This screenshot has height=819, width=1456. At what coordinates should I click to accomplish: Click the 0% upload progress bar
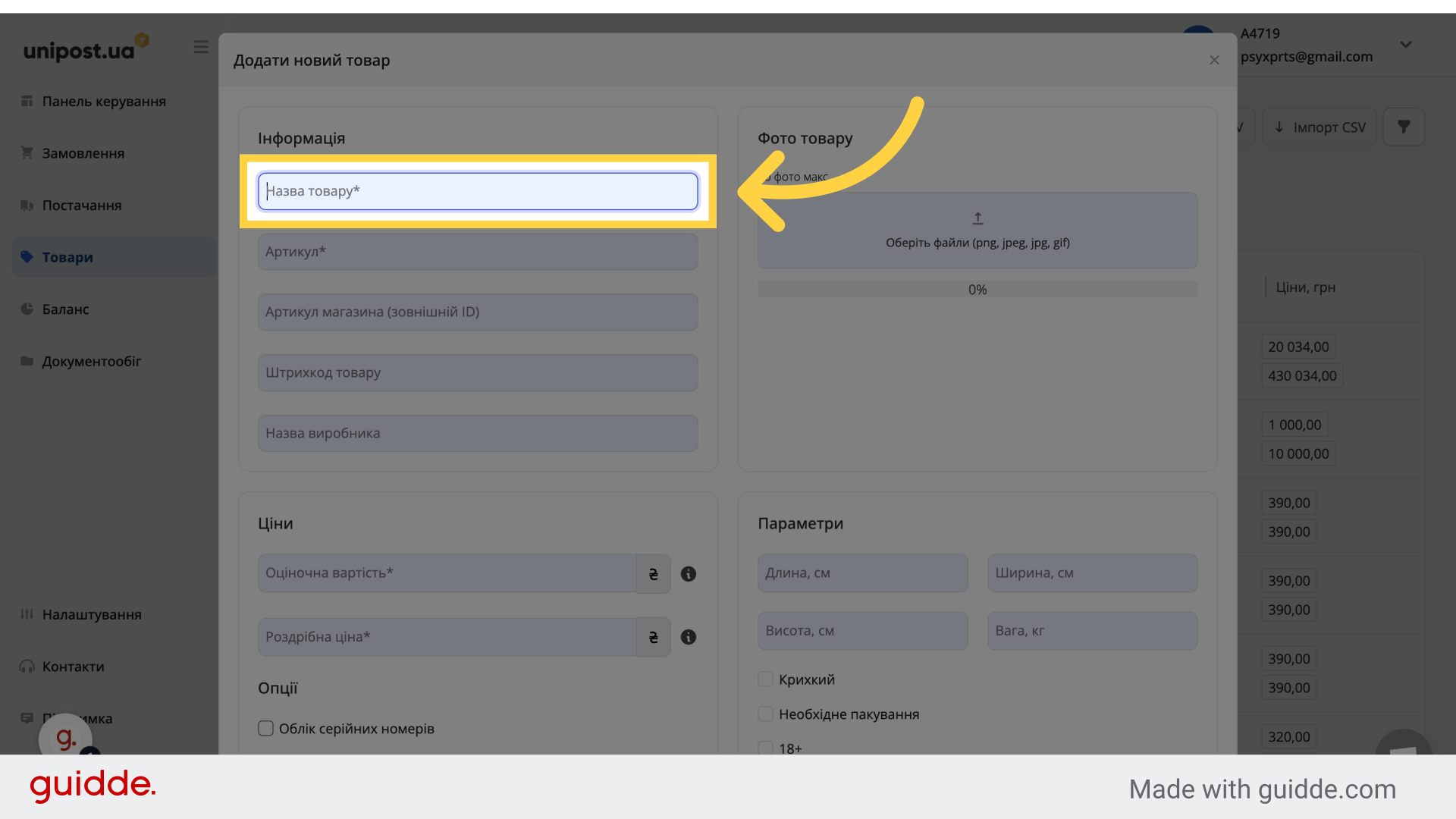977,290
